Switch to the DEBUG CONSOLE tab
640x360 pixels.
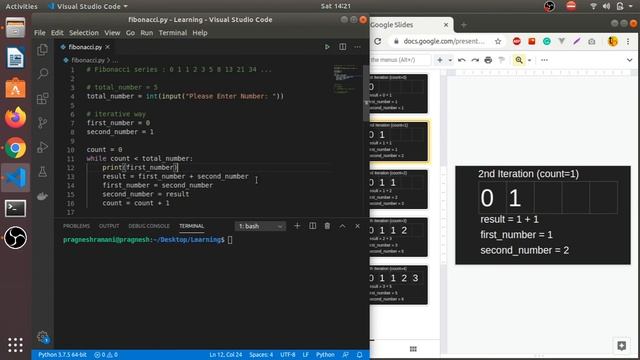point(149,226)
